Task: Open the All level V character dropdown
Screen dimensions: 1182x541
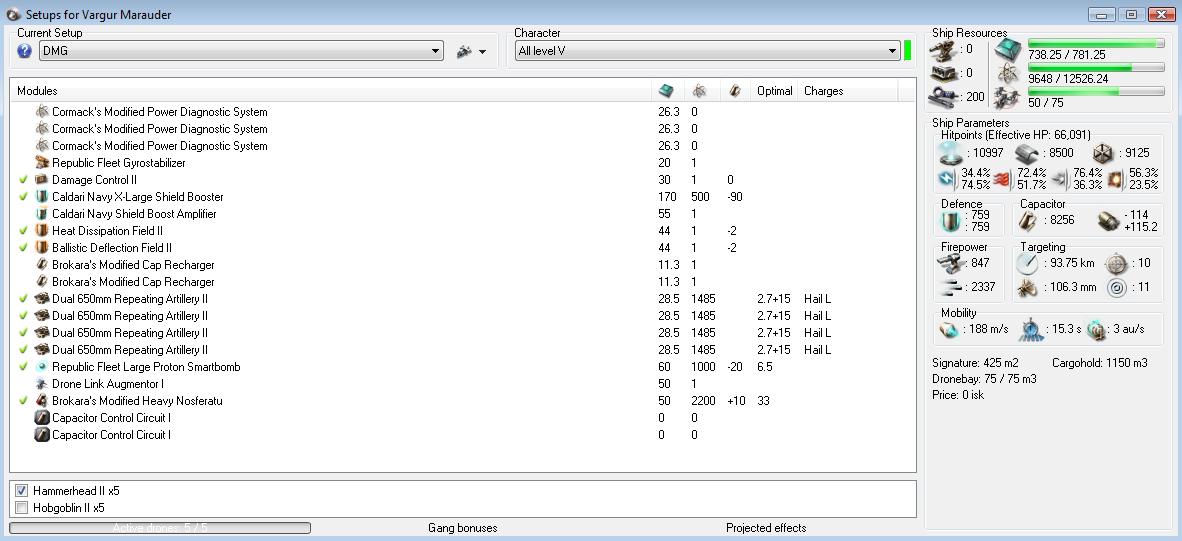Action: [x=708, y=51]
